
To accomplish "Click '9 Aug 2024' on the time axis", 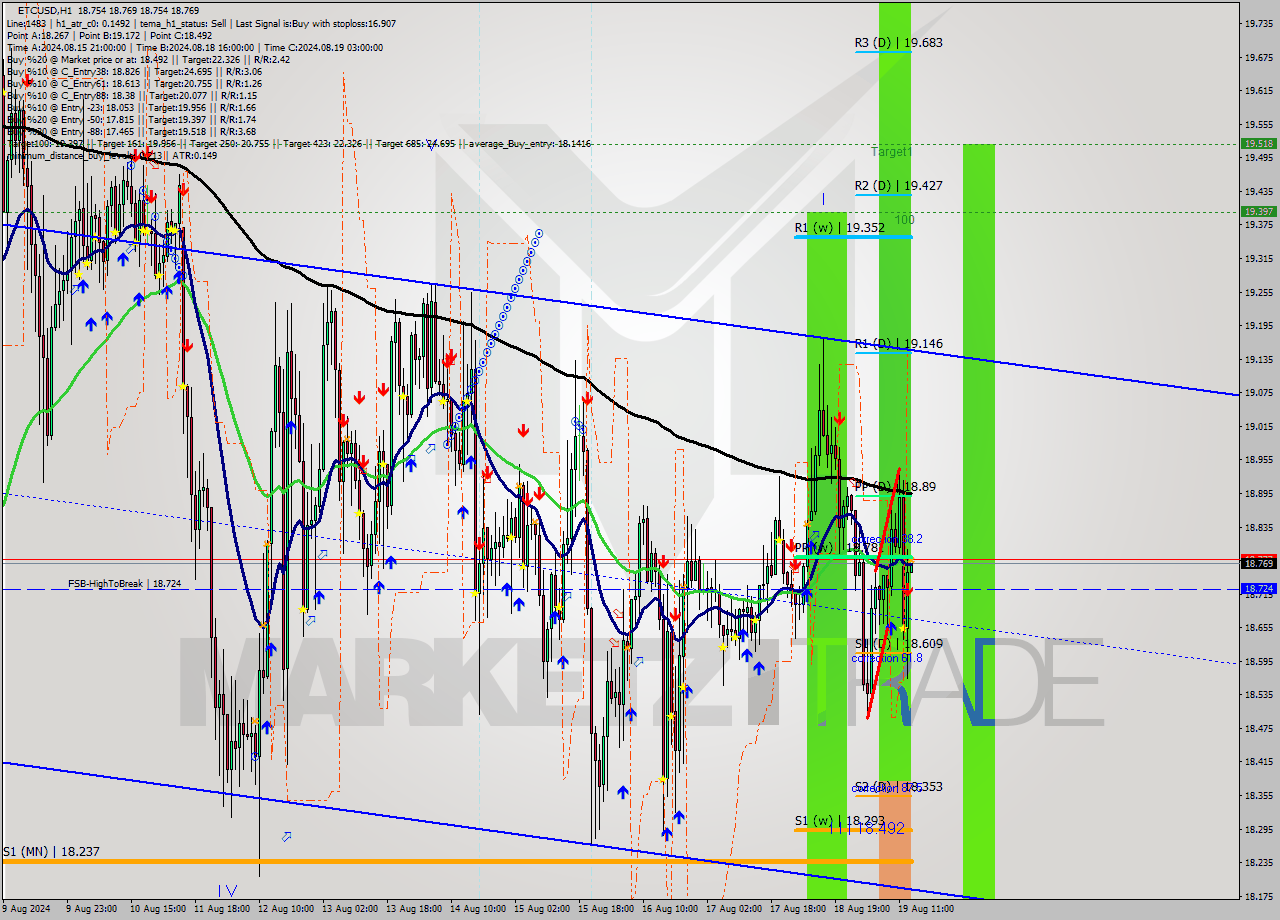I will tap(27, 909).
